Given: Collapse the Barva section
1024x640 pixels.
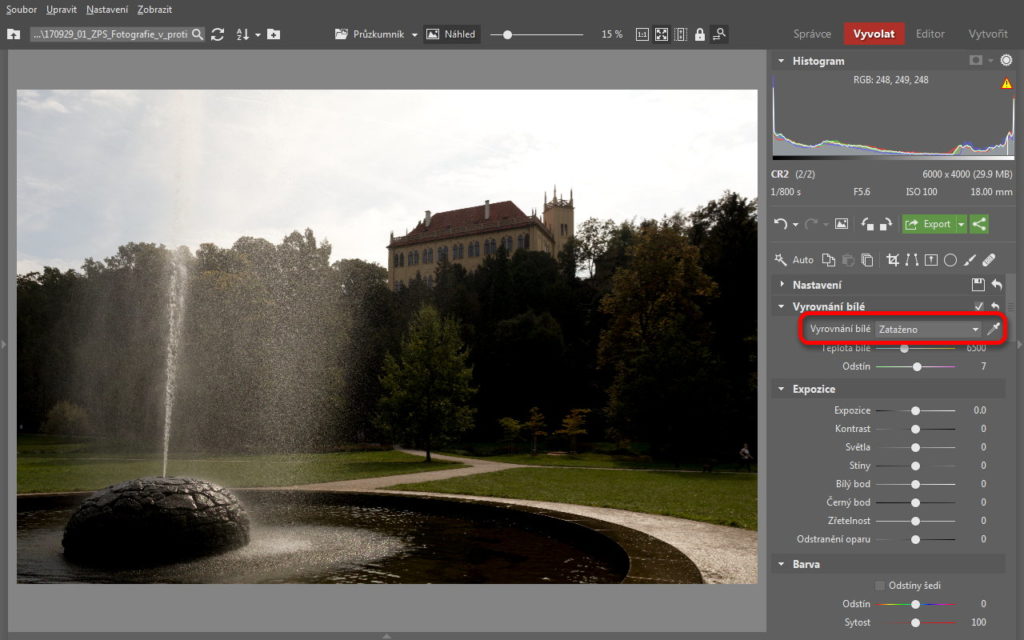Looking at the screenshot, I should pyautogui.click(x=780, y=564).
